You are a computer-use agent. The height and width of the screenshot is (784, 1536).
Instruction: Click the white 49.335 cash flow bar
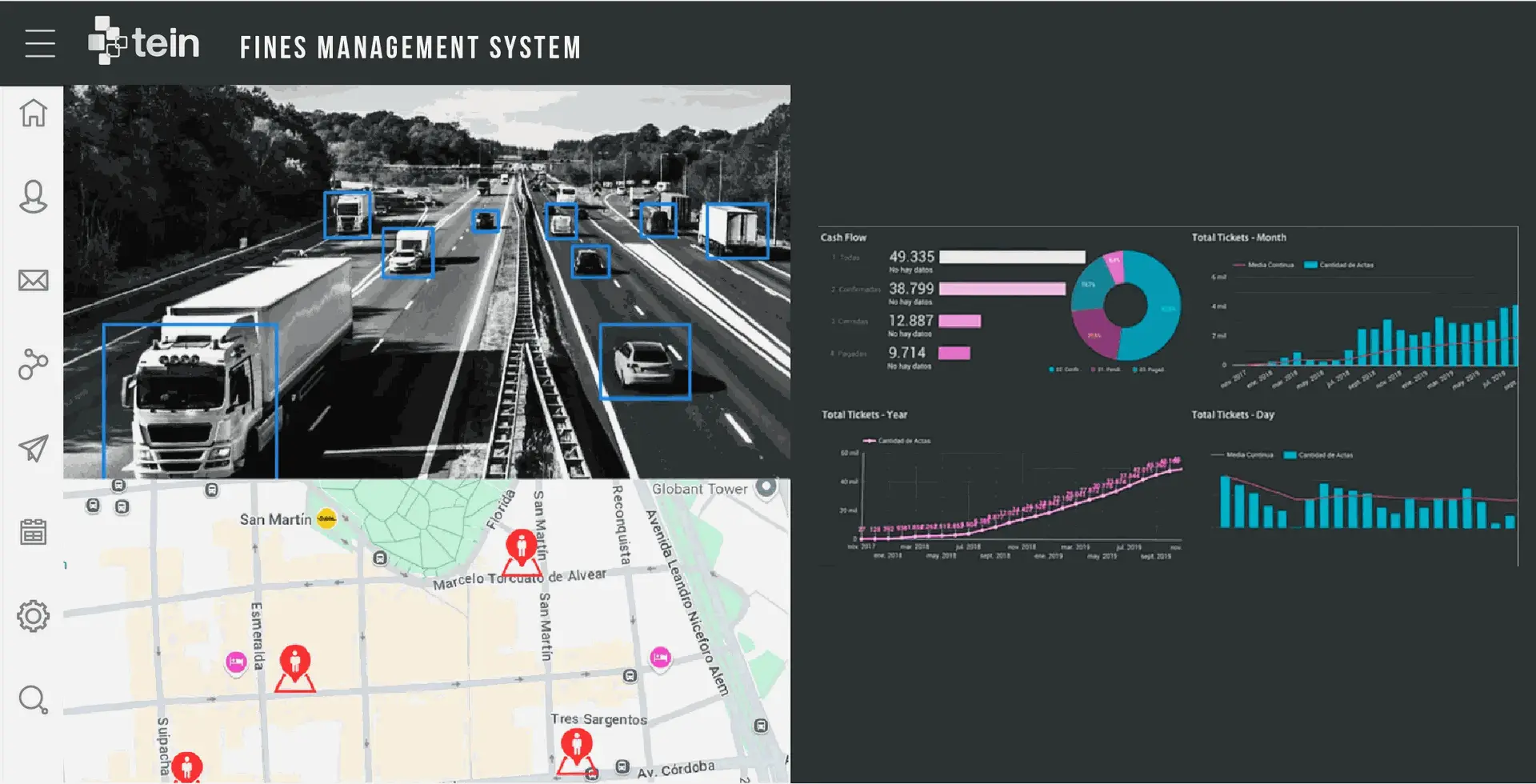pyautogui.click(x=1012, y=257)
